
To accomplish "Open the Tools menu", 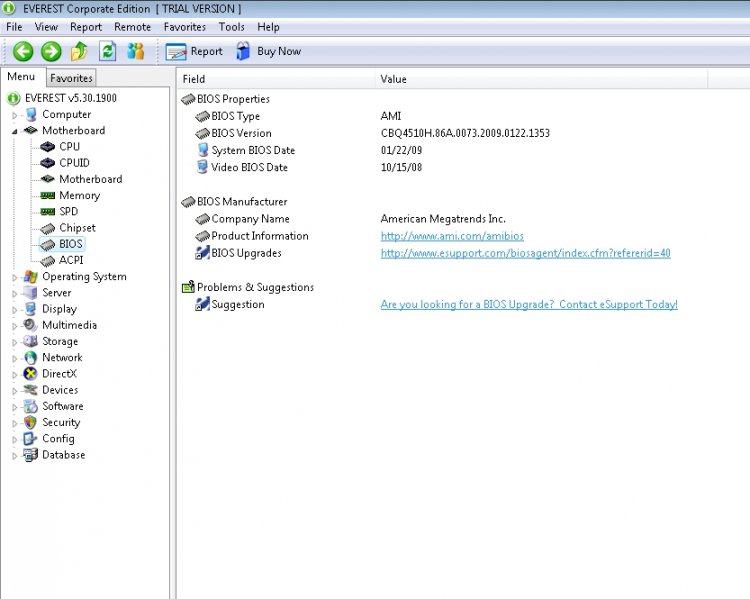I will click(232, 27).
